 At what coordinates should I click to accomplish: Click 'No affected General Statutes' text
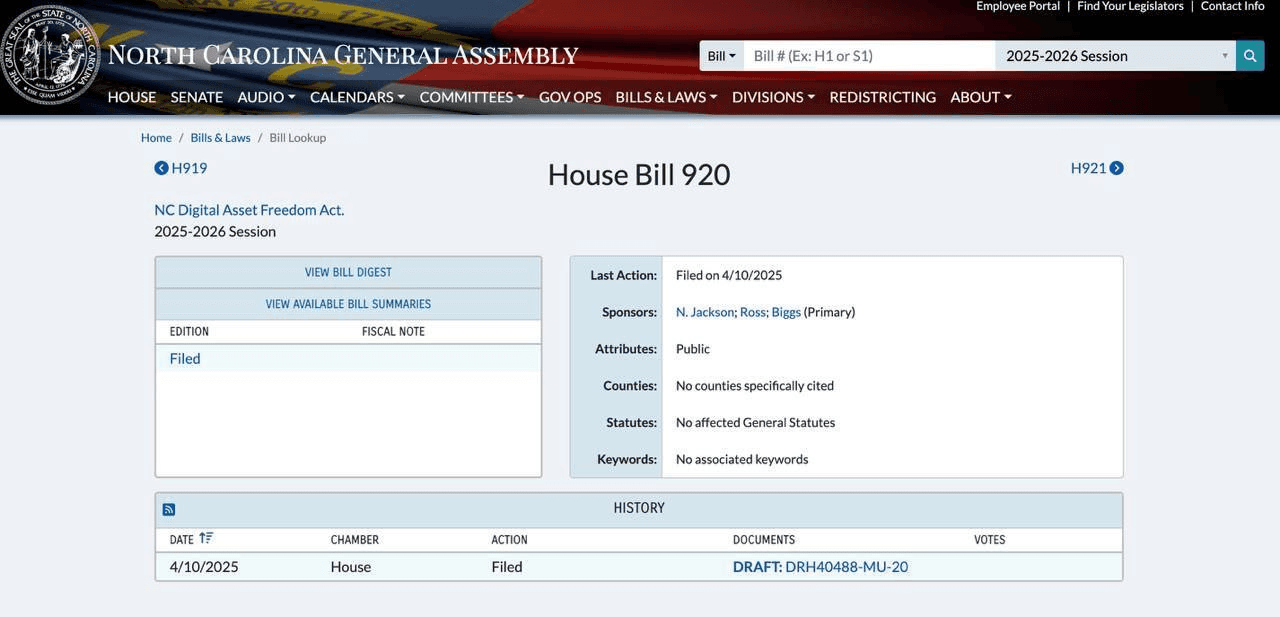tap(756, 423)
